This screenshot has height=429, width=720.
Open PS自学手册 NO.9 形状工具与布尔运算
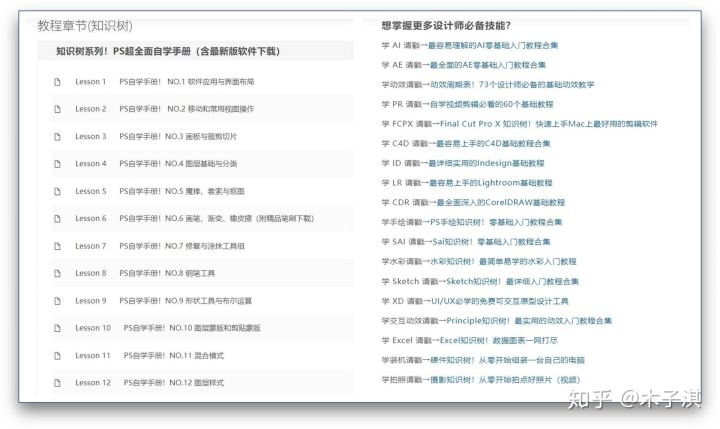pos(186,301)
